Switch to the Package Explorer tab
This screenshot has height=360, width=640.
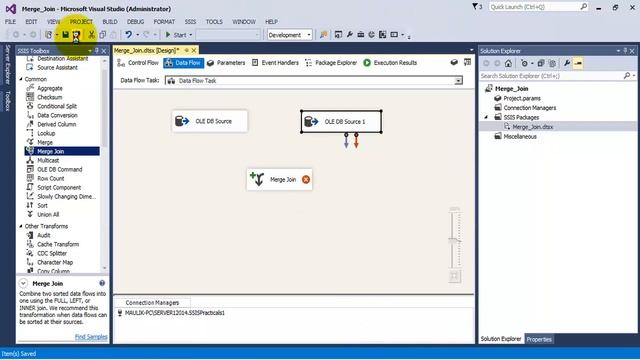(331, 63)
